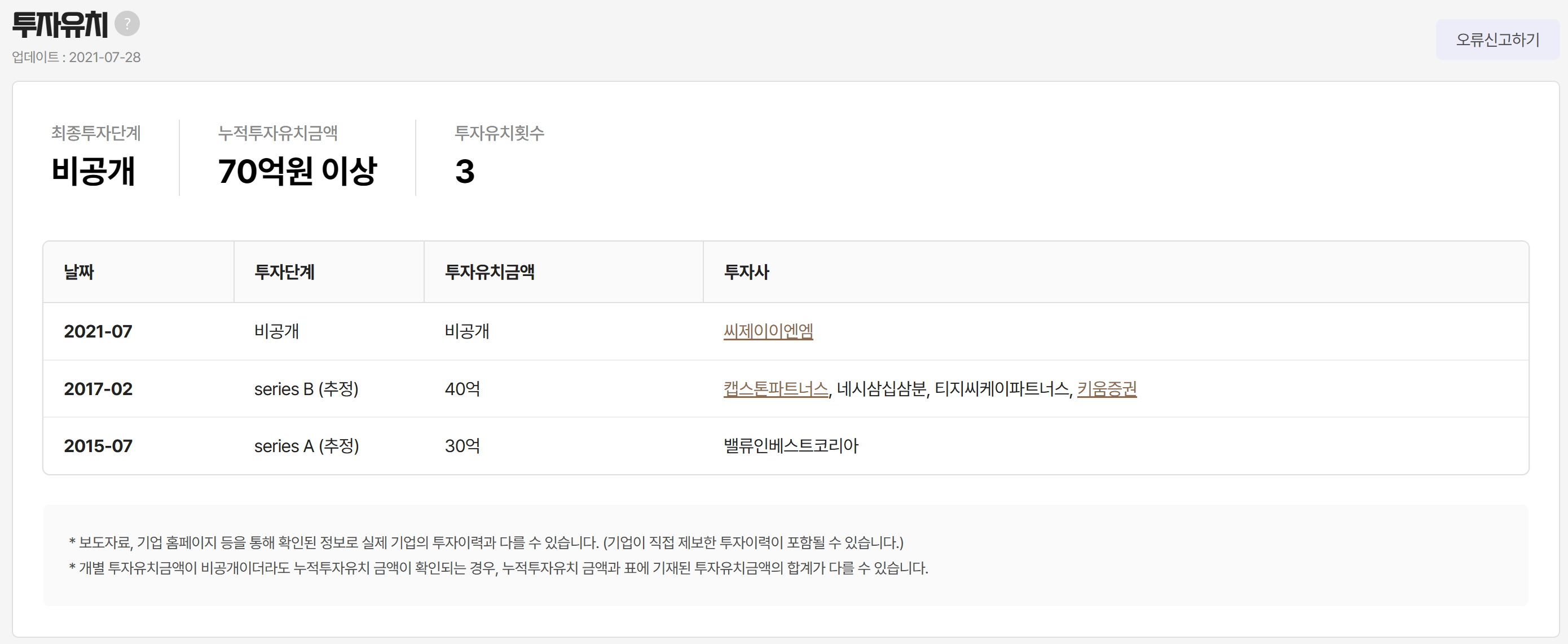Viewport: 1568px width, 644px height.
Task: Select the 2021-07 date row
Action: [x=98, y=331]
